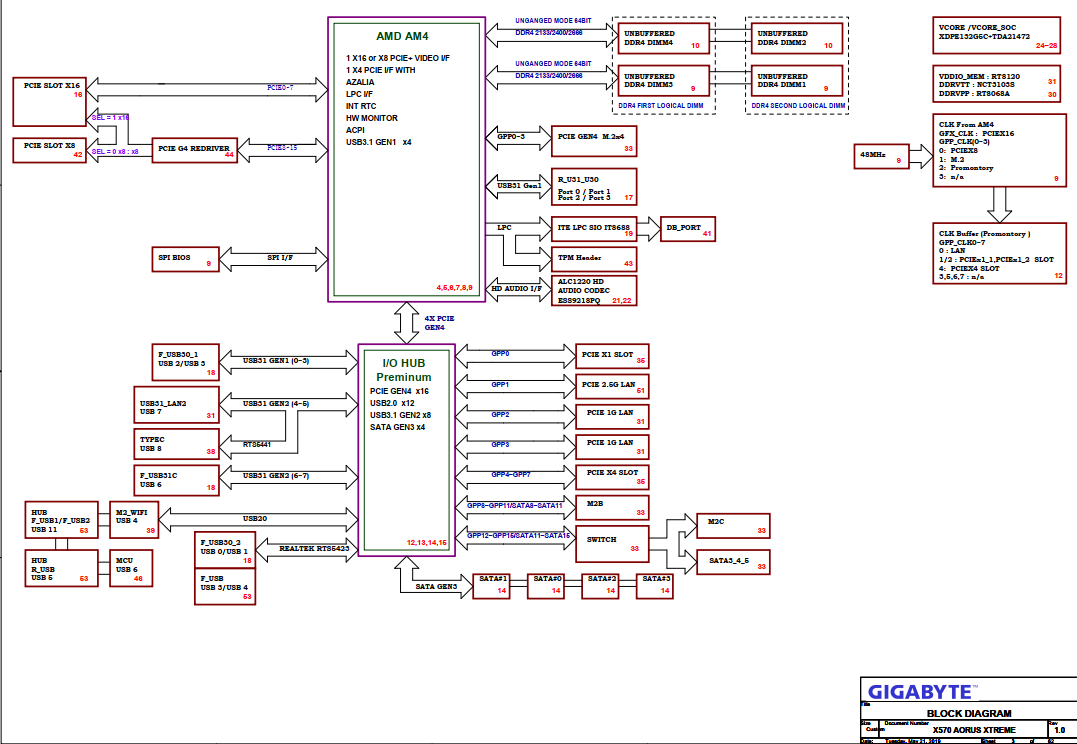This screenshot has height=744, width=1077.
Task: Click the I/O HUB Preminum title
Action: tap(404, 370)
